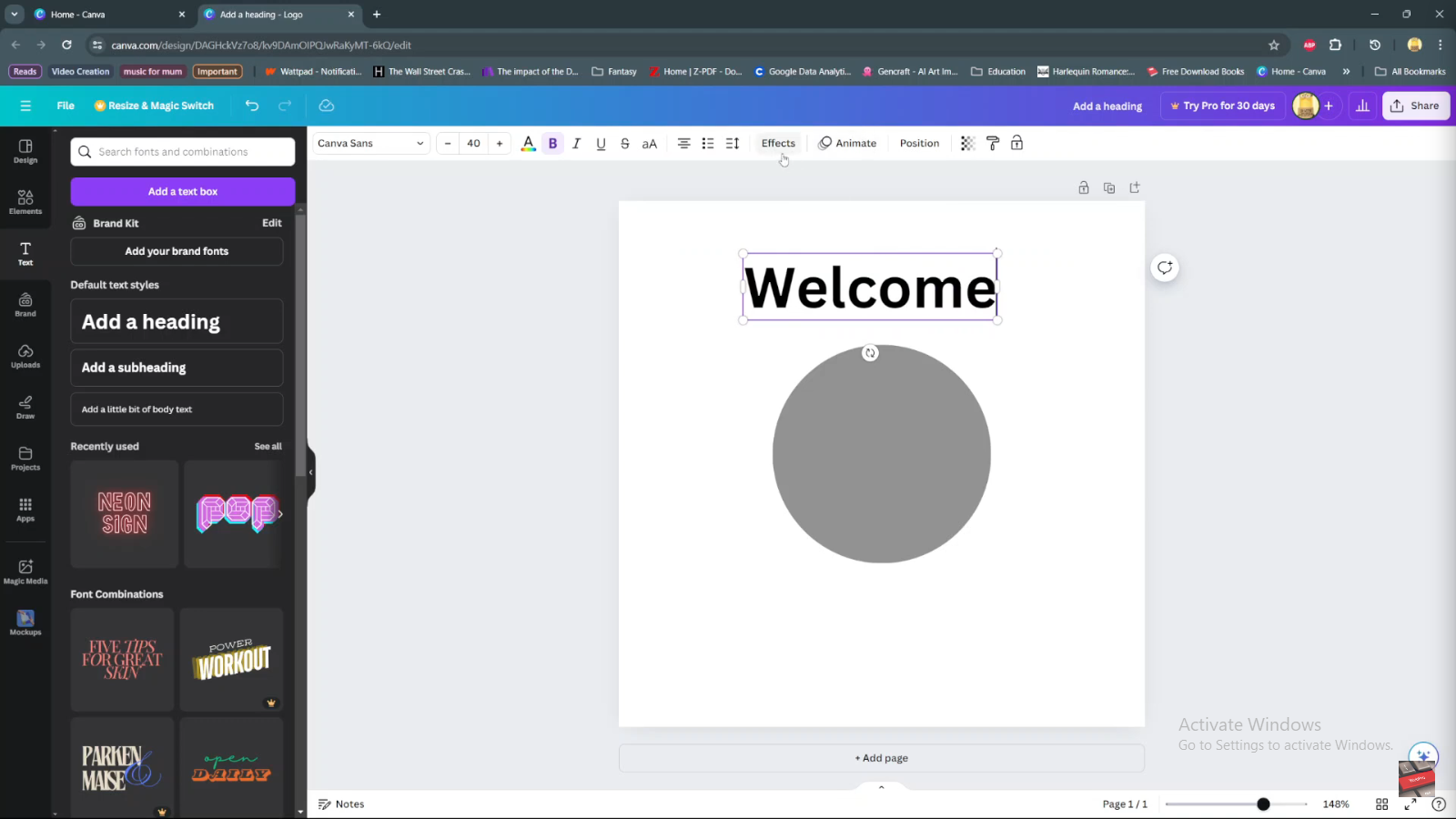Viewport: 1456px width, 819px height.
Task: Open the Effects panel
Action: click(778, 143)
